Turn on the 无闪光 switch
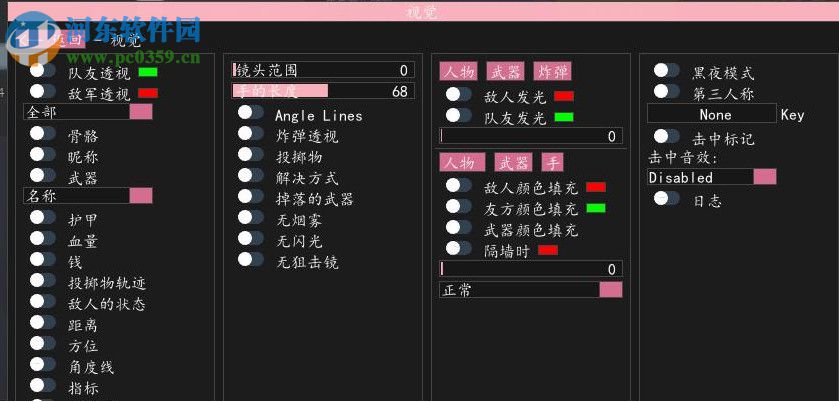 coord(251,238)
